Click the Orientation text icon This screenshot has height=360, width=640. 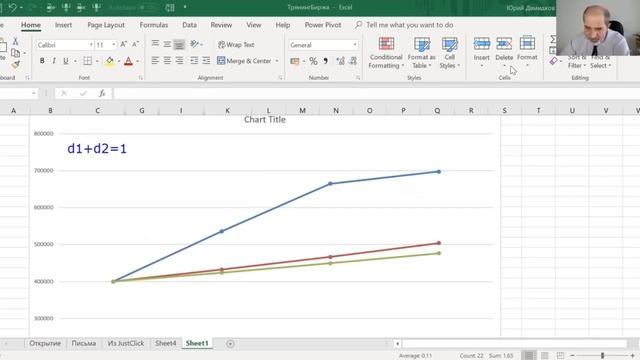(194, 44)
